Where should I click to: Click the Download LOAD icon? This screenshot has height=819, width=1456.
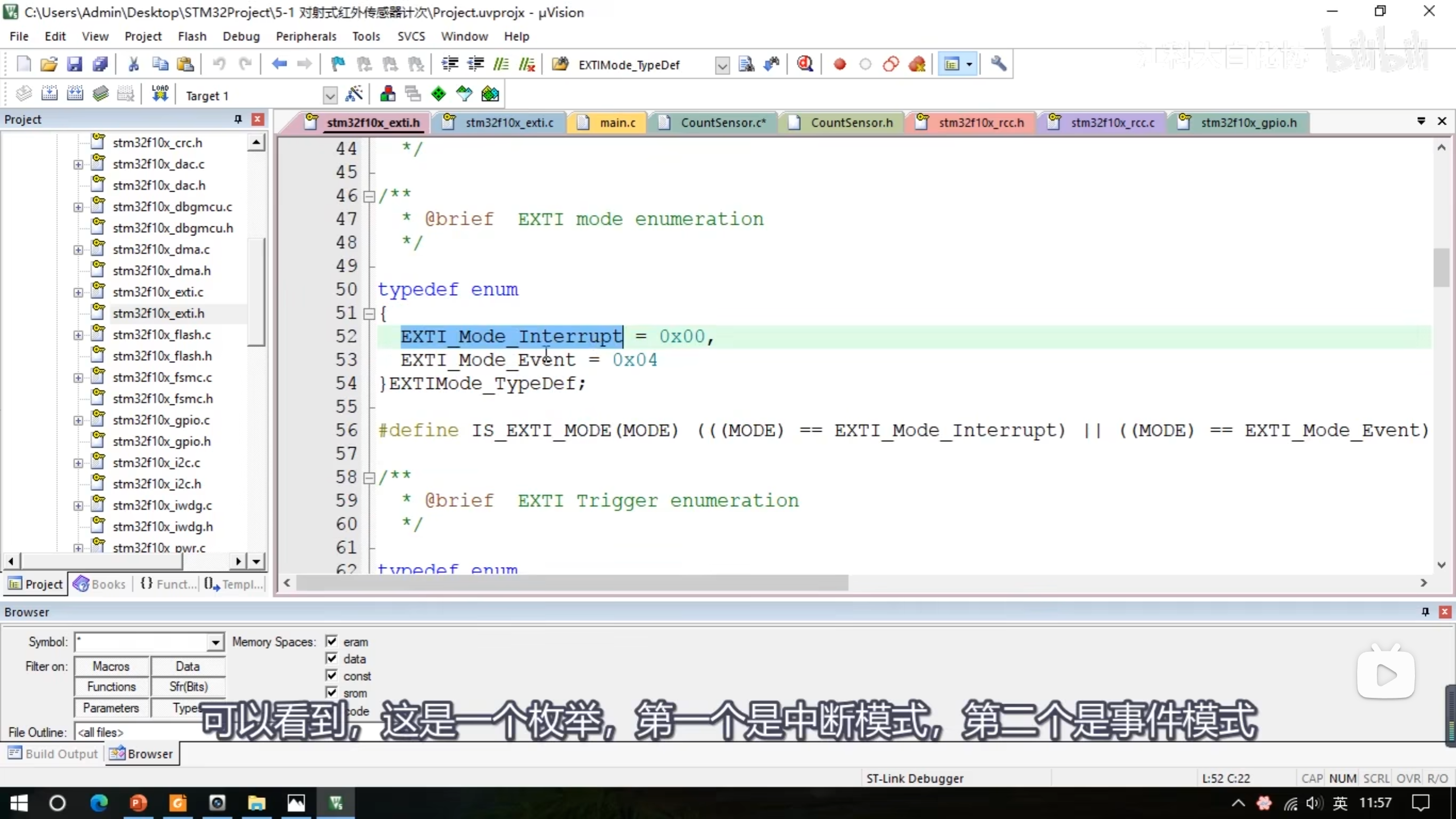click(x=160, y=94)
